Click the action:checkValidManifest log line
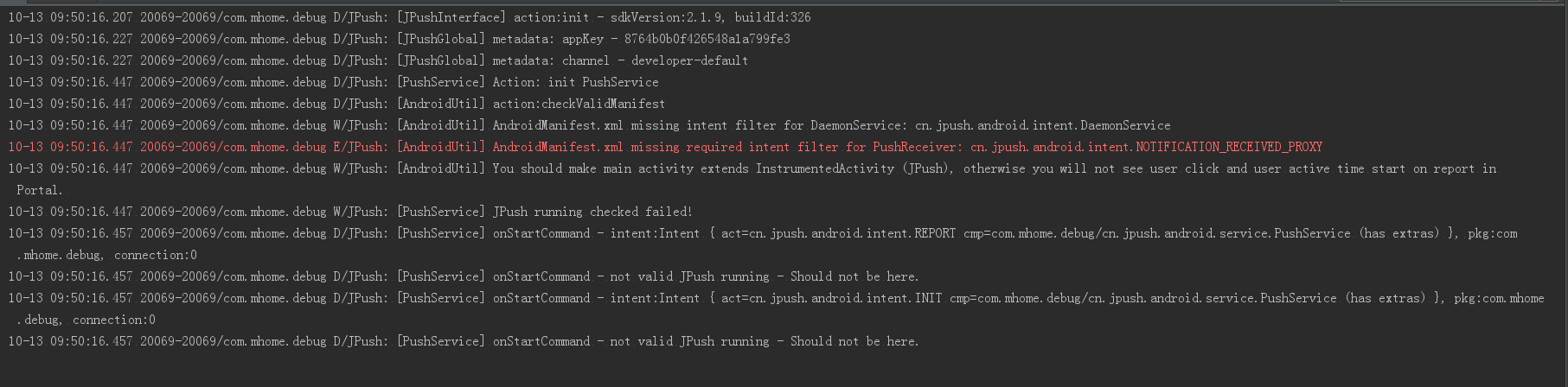Screen dimensions: 1568x387 coord(579,104)
